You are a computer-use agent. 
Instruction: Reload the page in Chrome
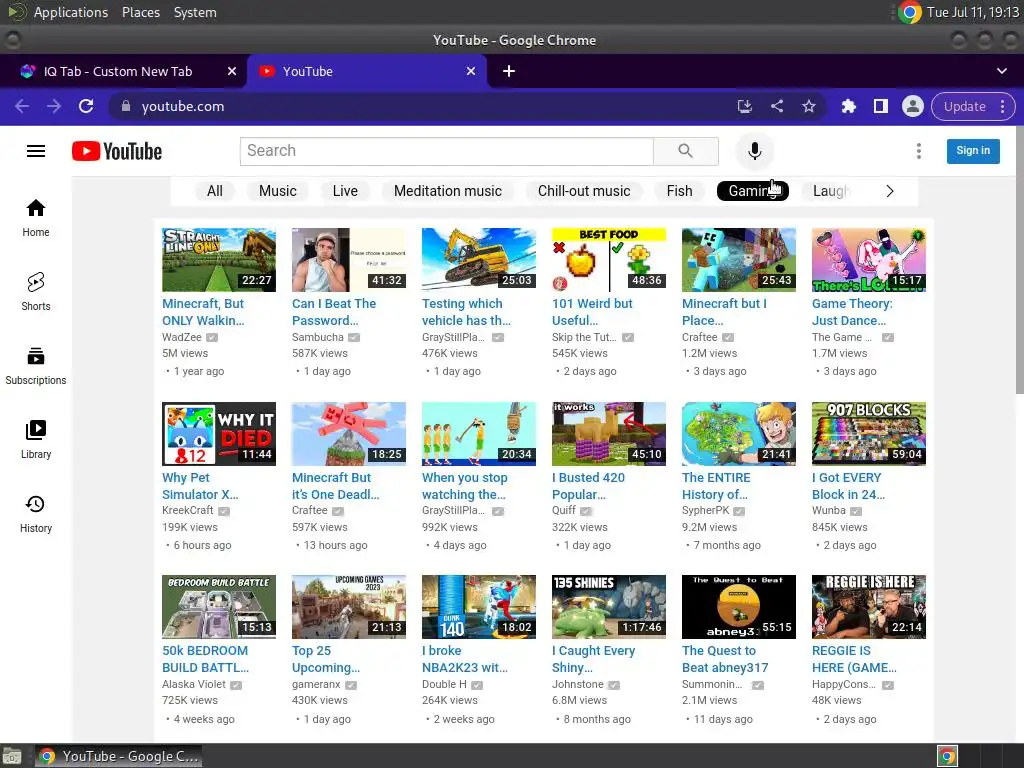coord(86,106)
